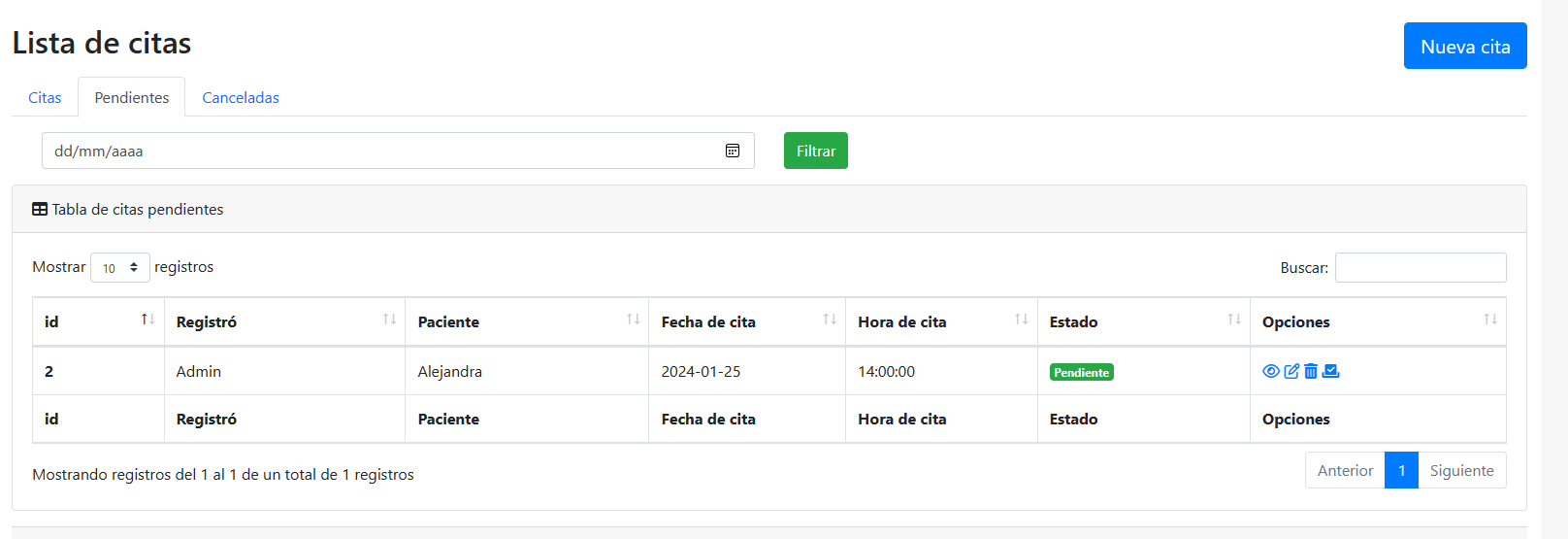
Task: Select the Pendientes tab
Action: pyautogui.click(x=132, y=97)
